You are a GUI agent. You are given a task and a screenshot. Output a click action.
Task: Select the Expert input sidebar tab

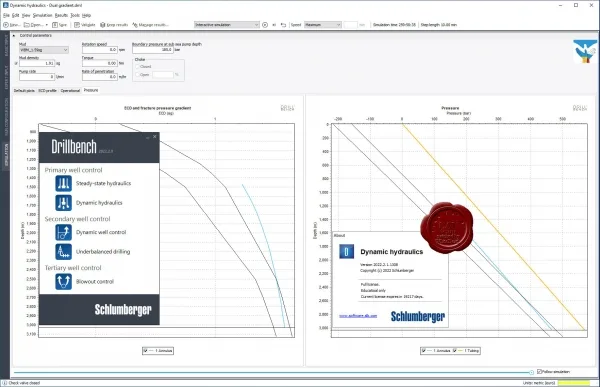click(6, 77)
